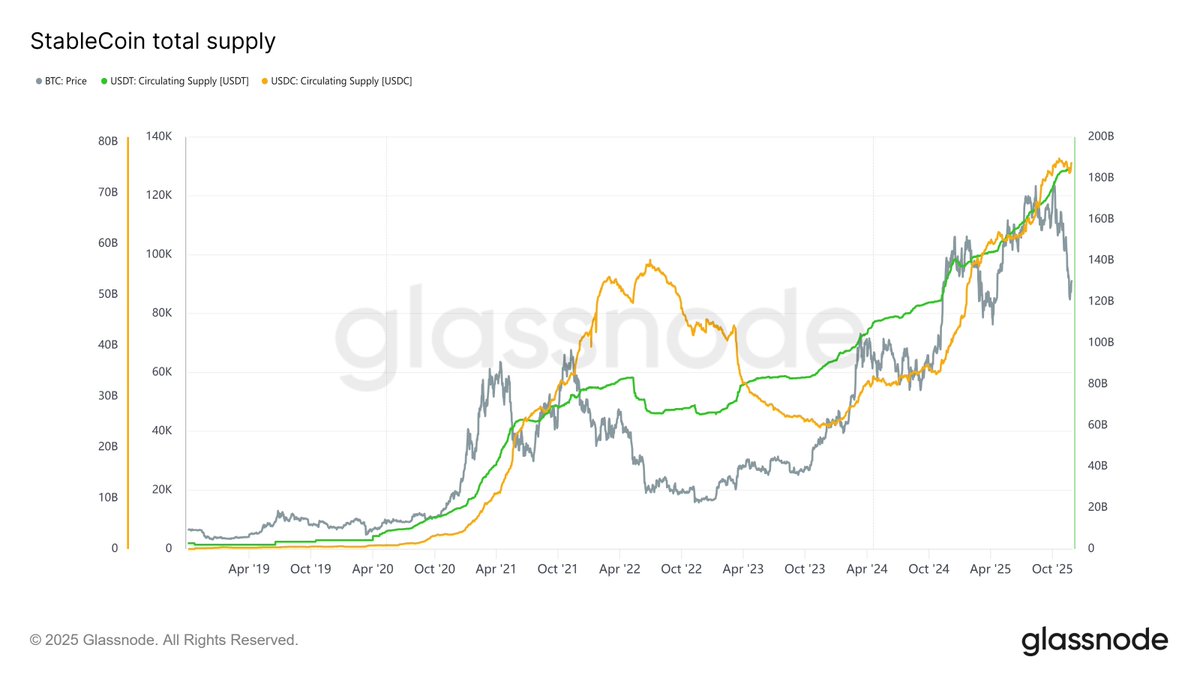Toggle the BTC: Price legend label
The width and height of the screenshot is (1200, 675).
click(66, 81)
